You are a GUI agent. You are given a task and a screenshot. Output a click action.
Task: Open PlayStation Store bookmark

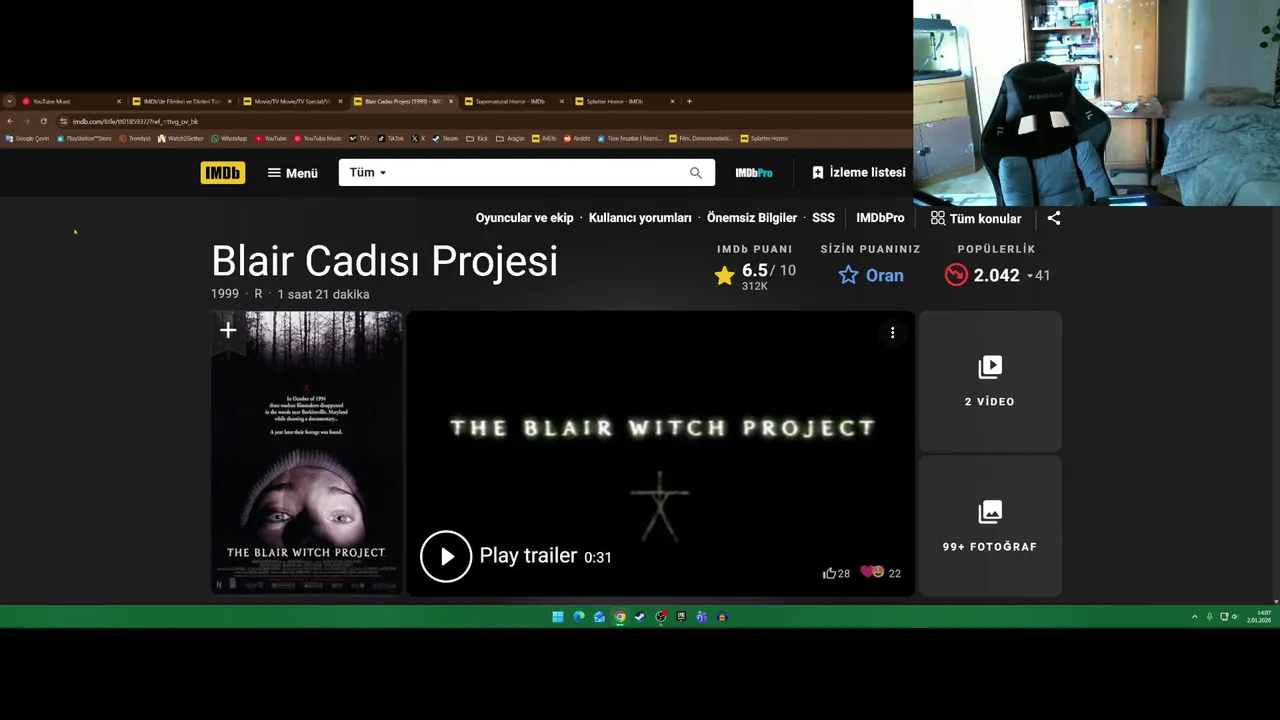(x=84, y=138)
